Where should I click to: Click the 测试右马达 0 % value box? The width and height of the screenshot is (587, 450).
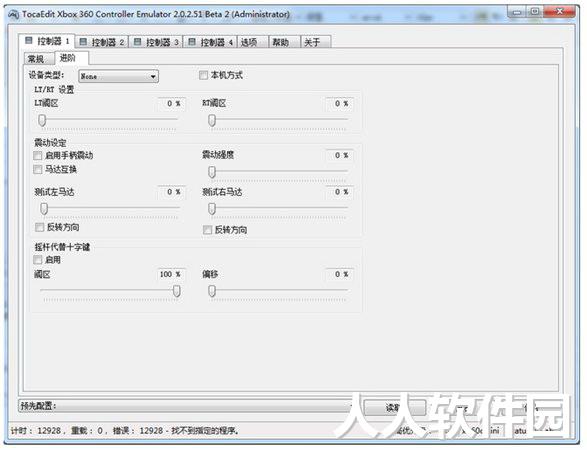339,192
